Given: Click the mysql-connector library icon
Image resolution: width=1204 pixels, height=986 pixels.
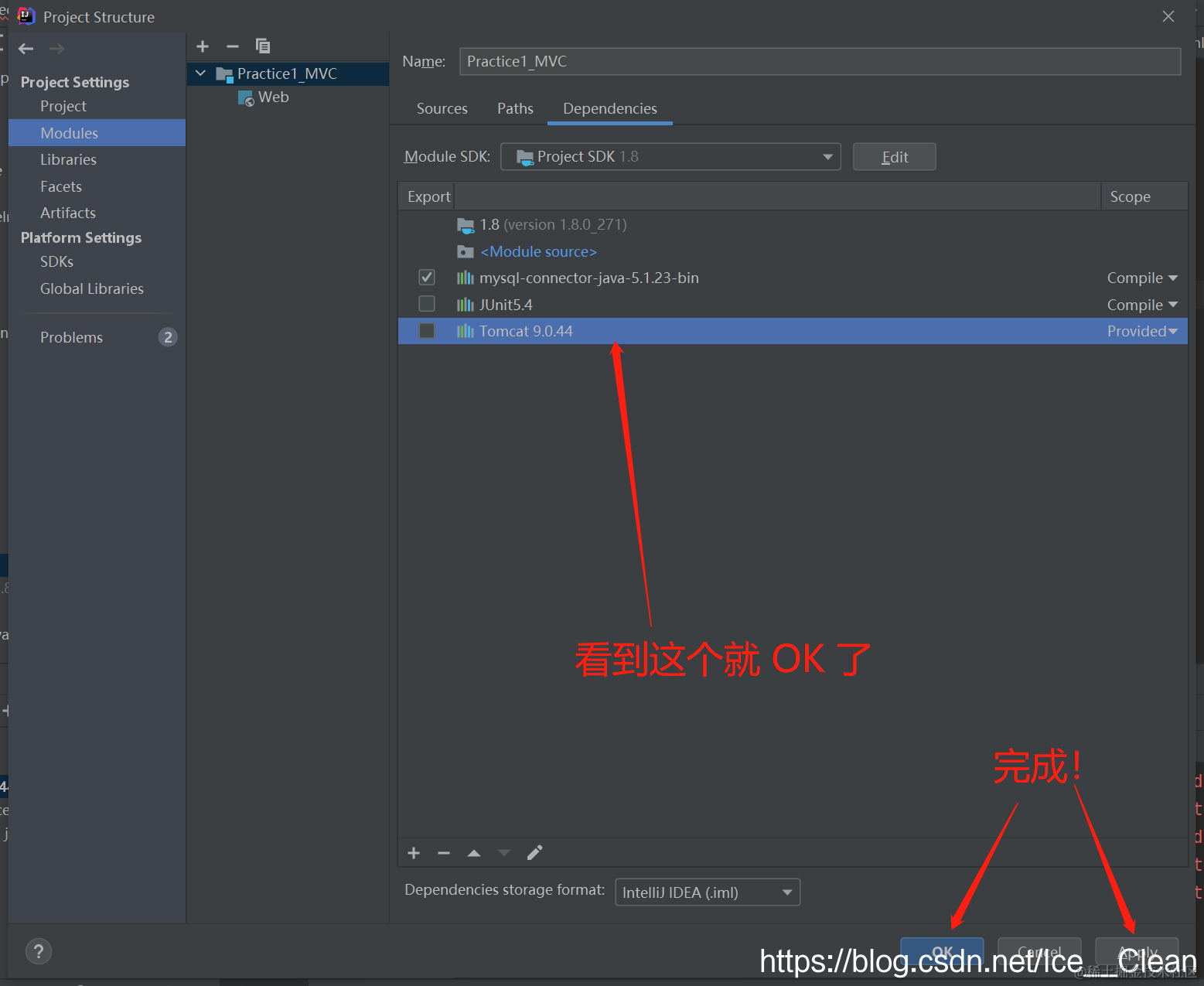Looking at the screenshot, I should pyautogui.click(x=465, y=278).
